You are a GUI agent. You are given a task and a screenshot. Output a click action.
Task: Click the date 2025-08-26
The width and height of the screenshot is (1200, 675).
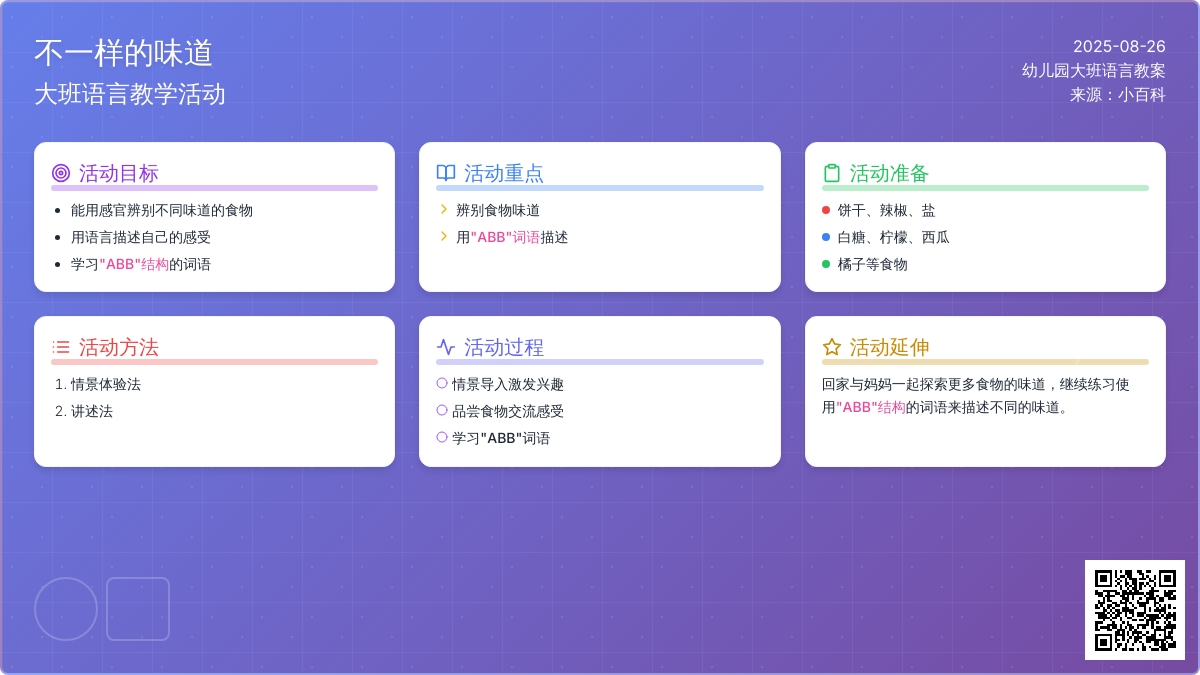coord(1119,46)
